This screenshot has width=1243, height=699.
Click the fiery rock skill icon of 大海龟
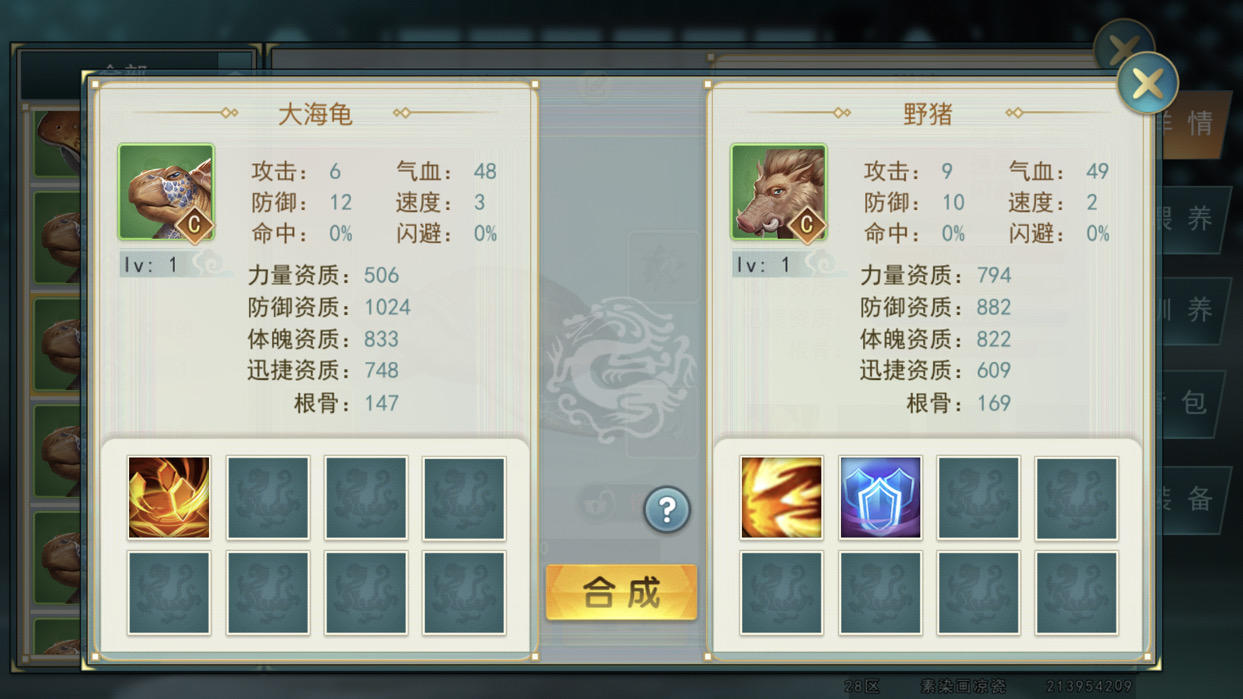click(x=169, y=498)
